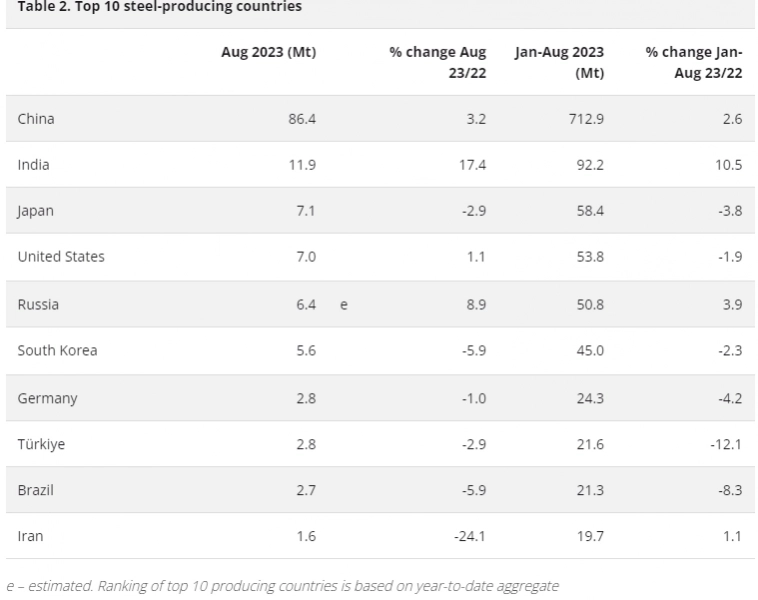This screenshot has width=758, height=600.
Task: Click the Jan-Aug 2023 (Mt) column header
Action: click(559, 62)
